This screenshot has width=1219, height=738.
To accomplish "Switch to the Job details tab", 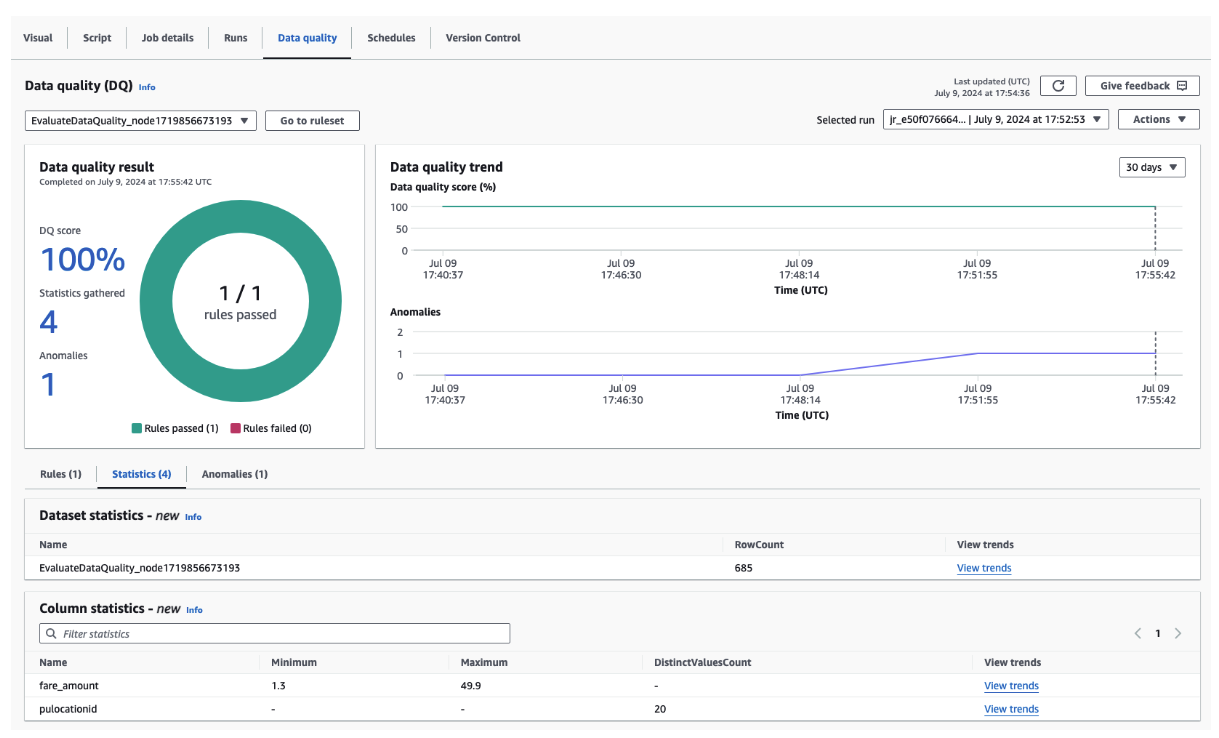I will [x=167, y=38].
